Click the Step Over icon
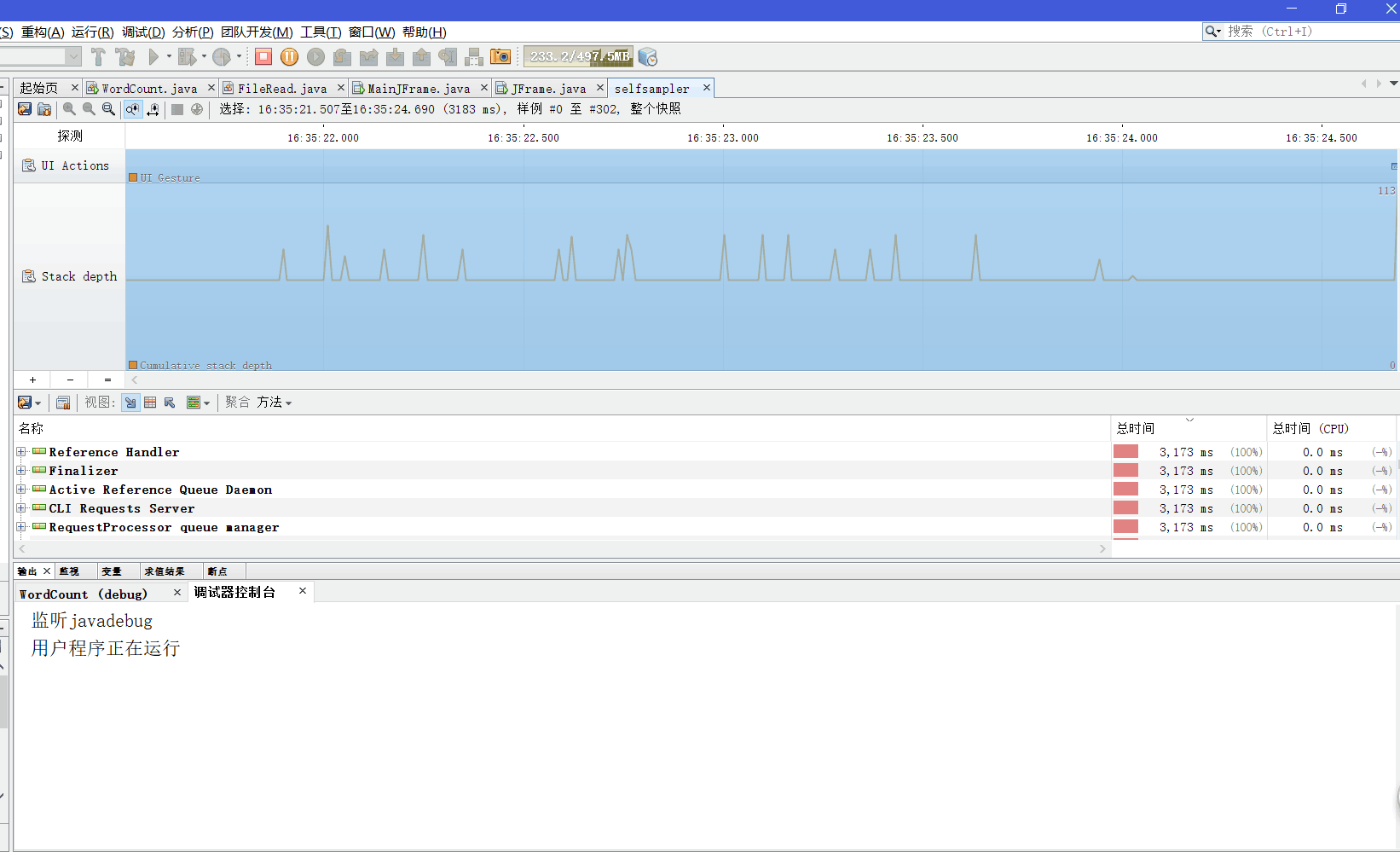The height and width of the screenshot is (852, 1400). pyautogui.click(x=342, y=57)
